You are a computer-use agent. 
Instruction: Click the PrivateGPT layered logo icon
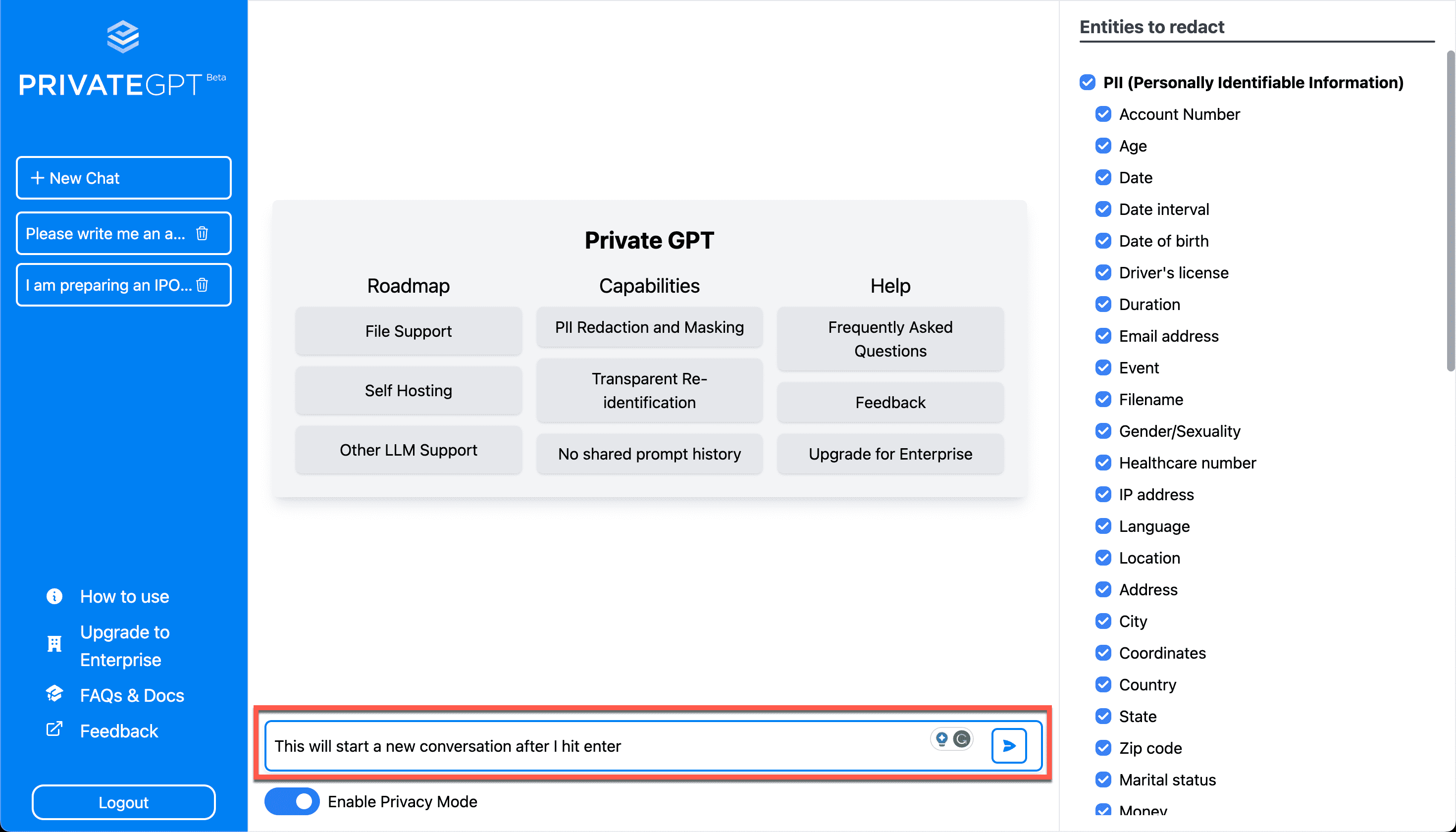point(123,37)
